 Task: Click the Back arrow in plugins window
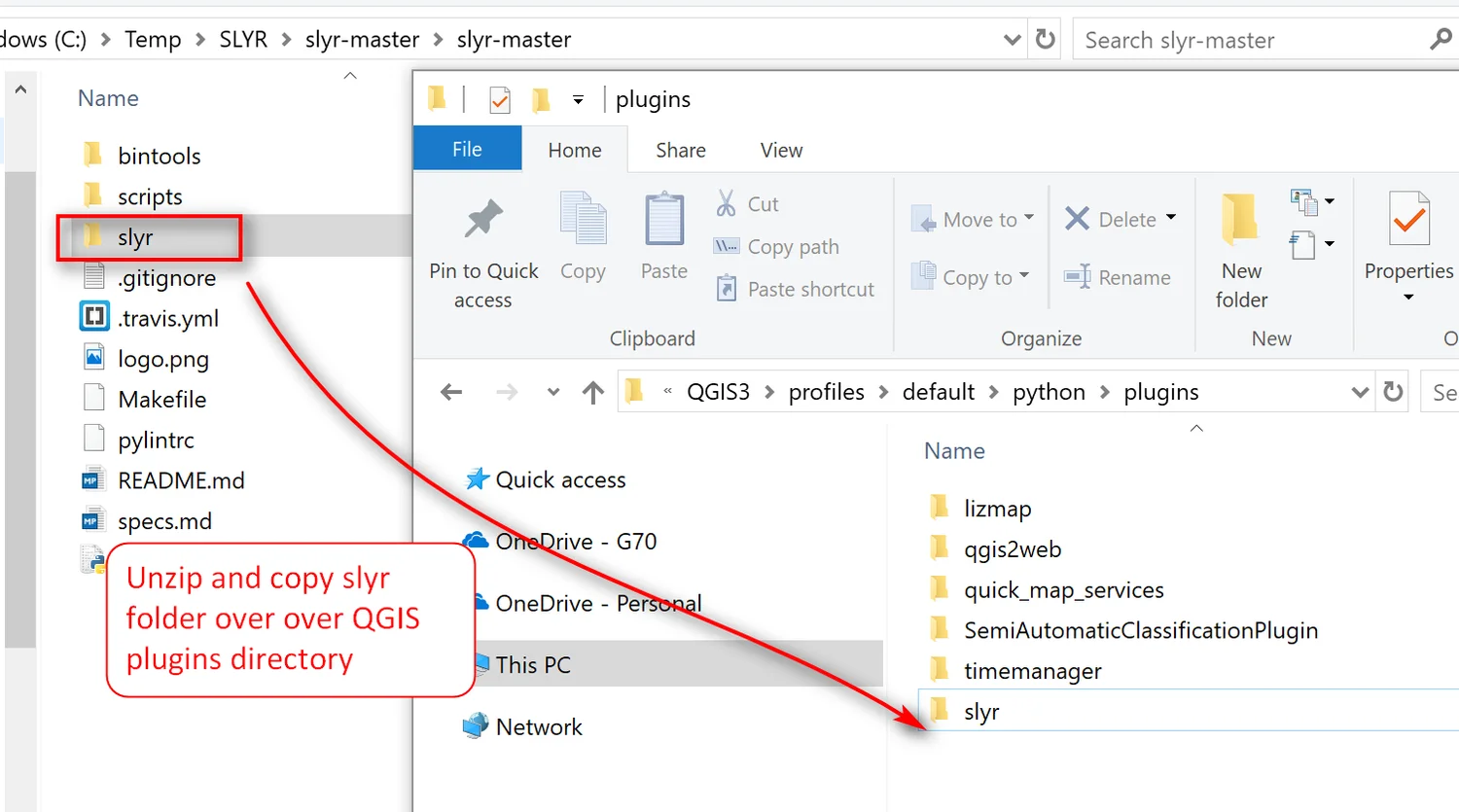click(451, 392)
